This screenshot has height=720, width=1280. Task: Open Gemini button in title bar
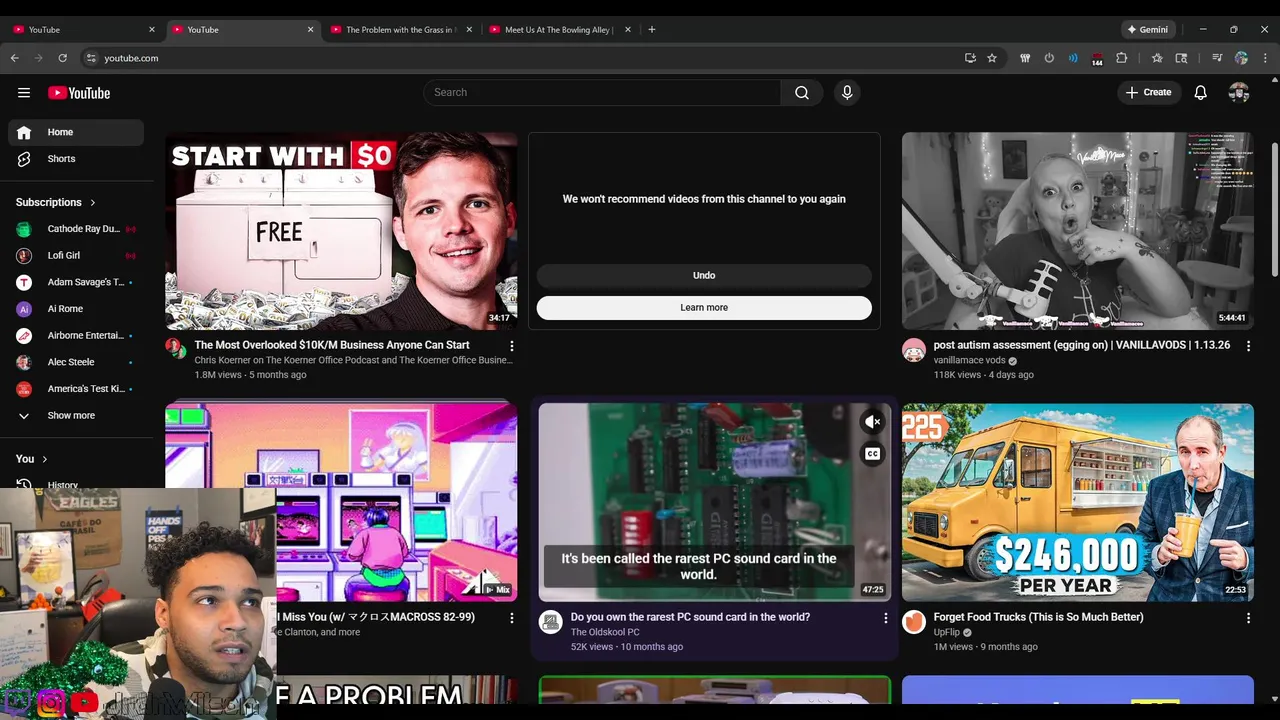point(1148,29)
